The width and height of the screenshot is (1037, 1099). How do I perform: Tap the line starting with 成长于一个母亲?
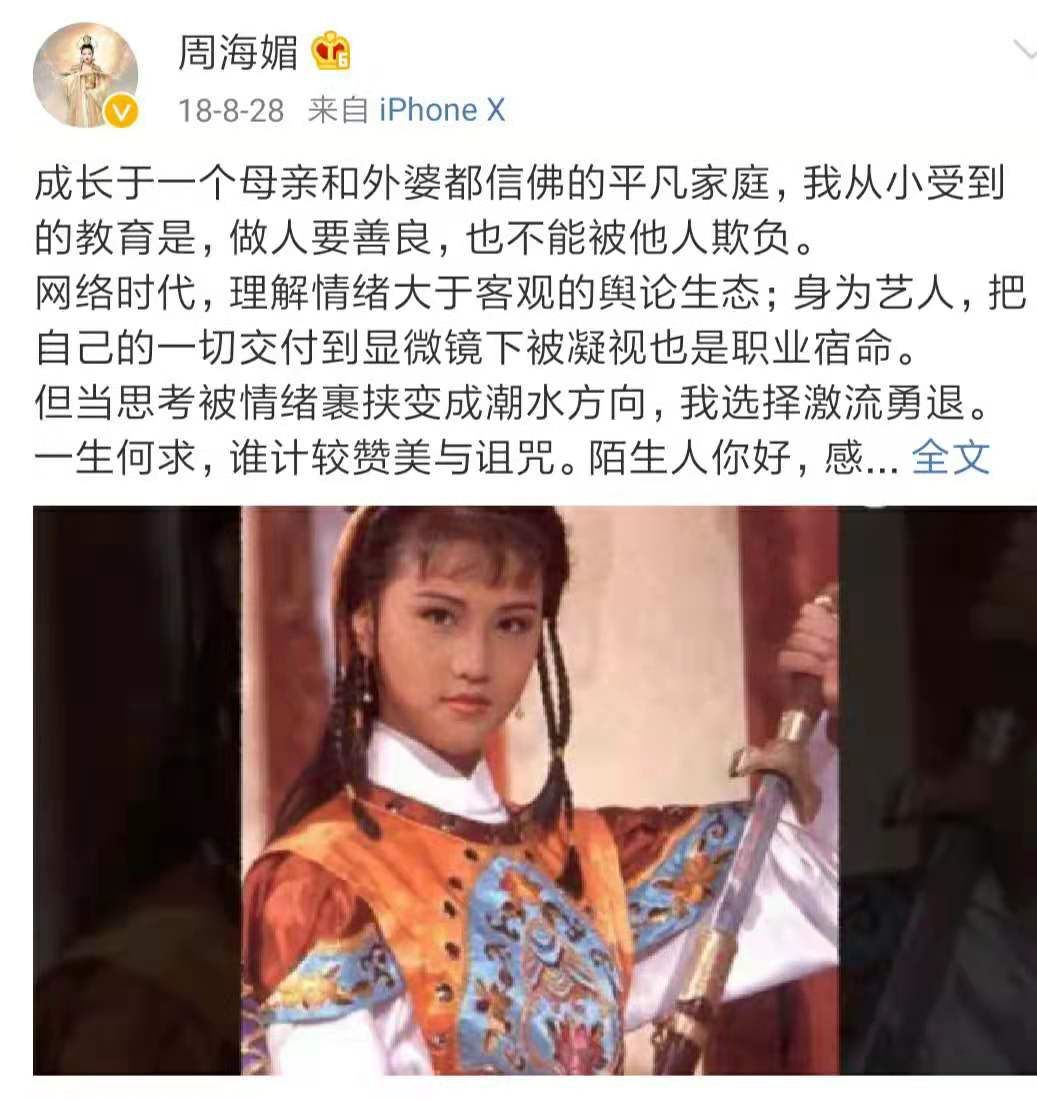coord(519,184)
